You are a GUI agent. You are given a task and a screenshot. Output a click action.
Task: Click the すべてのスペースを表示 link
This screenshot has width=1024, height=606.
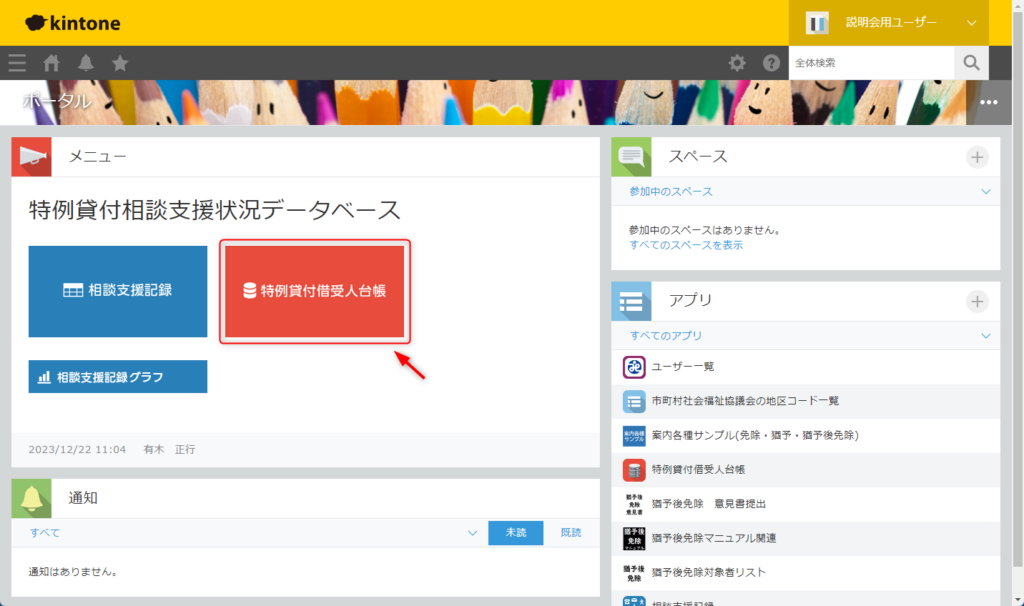pyautogui.click(x=686, y=245)
